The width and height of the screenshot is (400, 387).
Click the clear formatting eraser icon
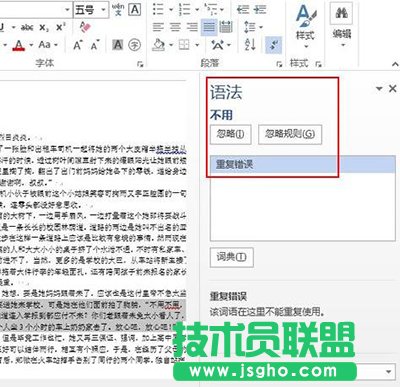85,27
